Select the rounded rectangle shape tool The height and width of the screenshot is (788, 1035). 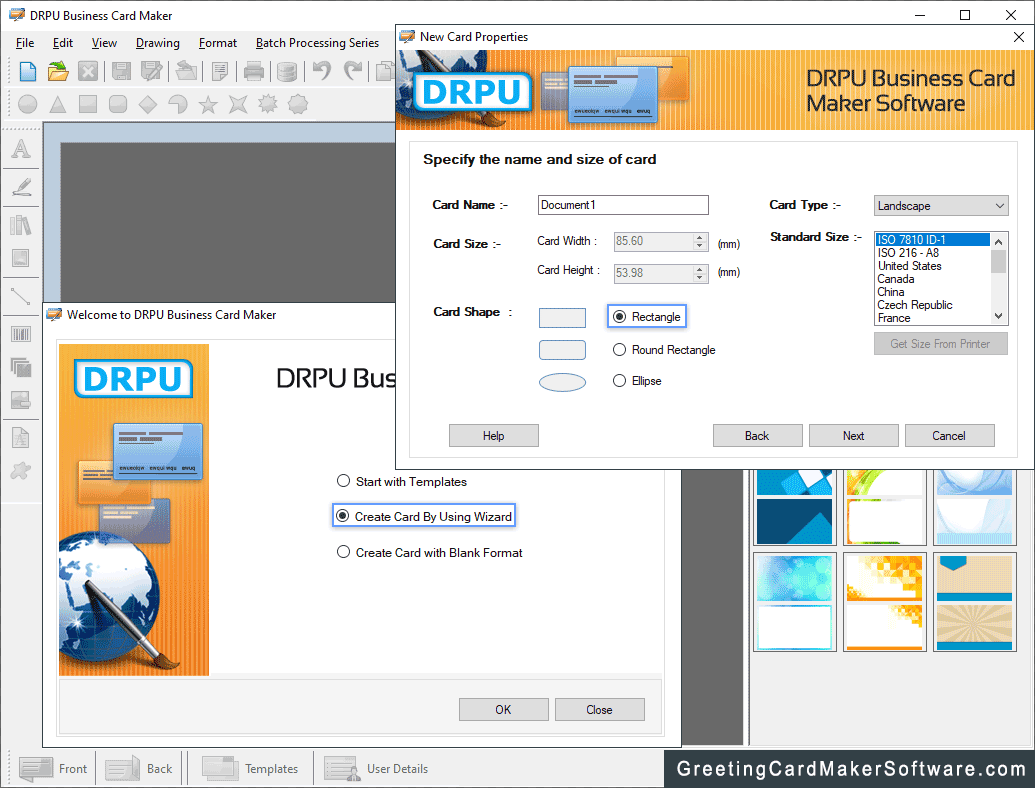click(117, 104)
